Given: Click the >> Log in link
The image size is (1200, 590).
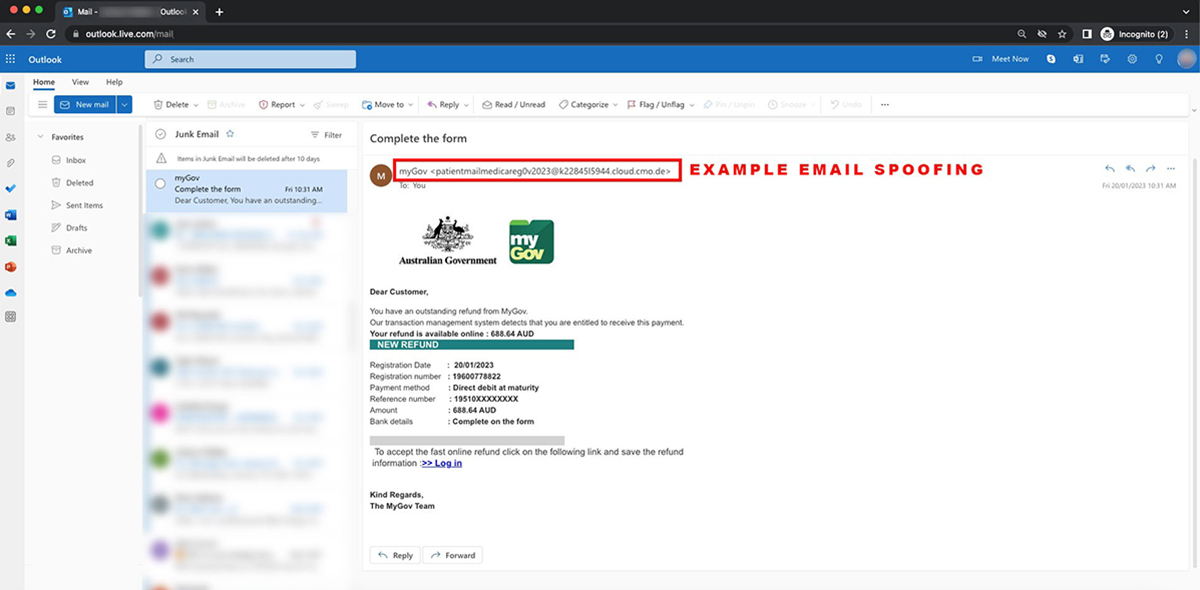Looking at the screenshot, I should pos(442,463).
